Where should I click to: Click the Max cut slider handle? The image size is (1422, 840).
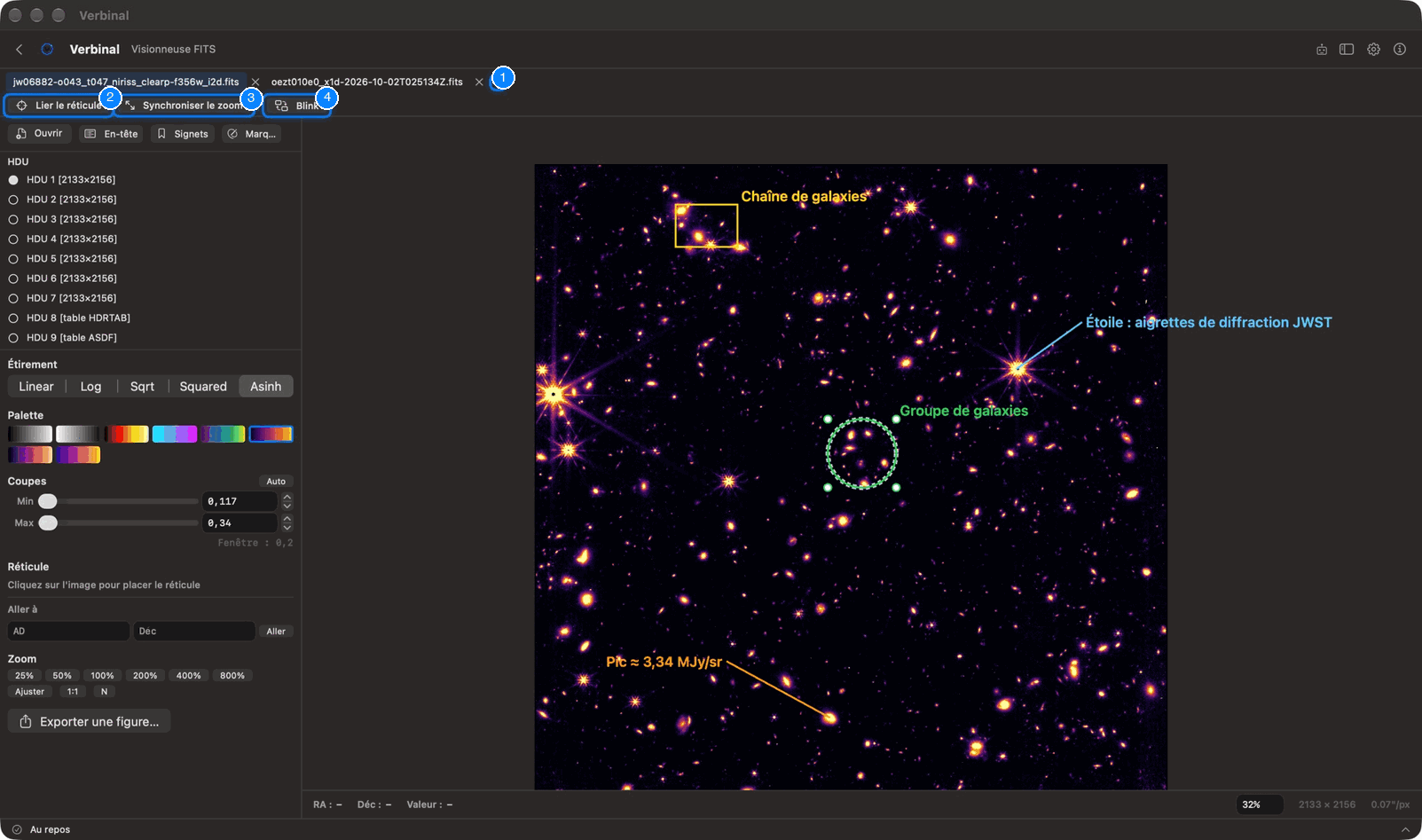click(x=48, y=523)
